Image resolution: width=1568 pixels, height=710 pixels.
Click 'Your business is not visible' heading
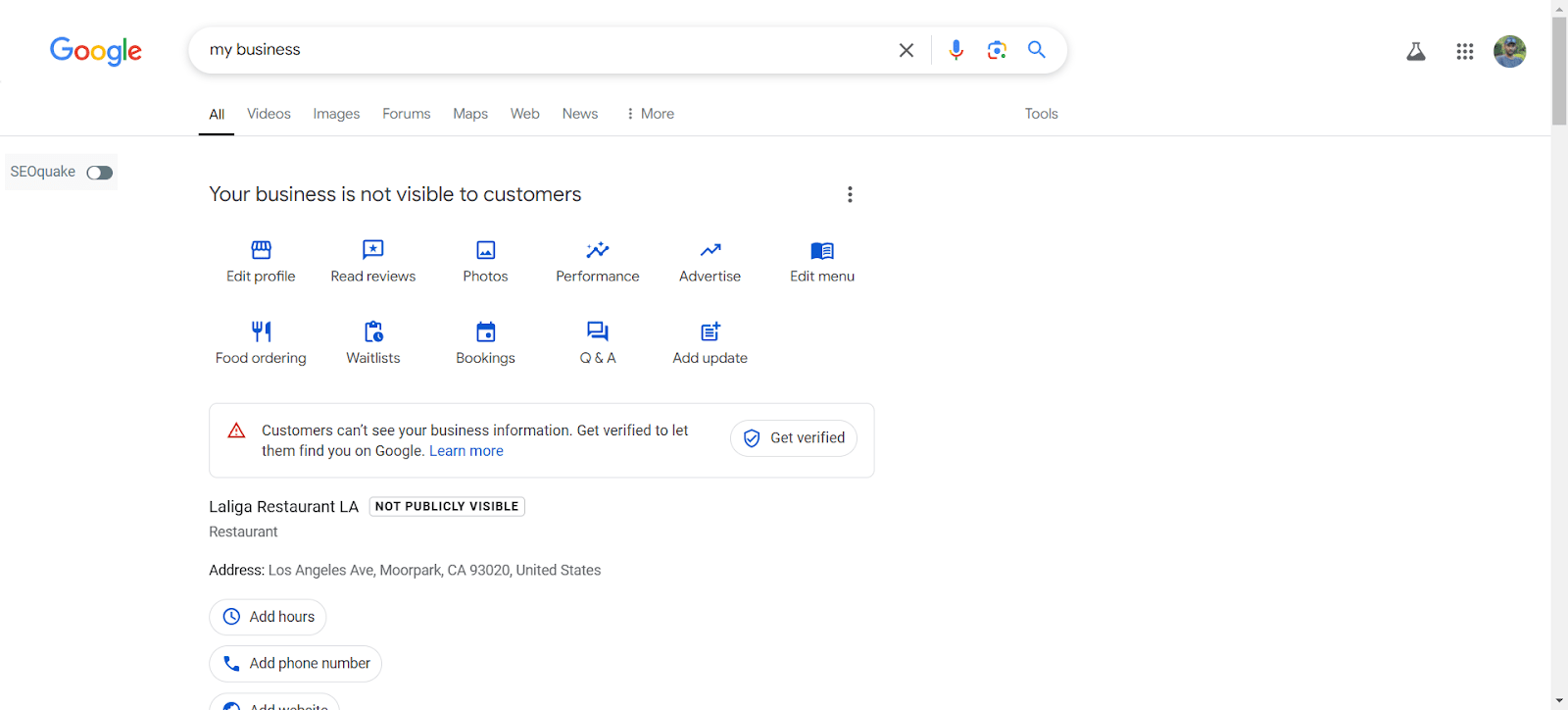(x=395, y=194)
